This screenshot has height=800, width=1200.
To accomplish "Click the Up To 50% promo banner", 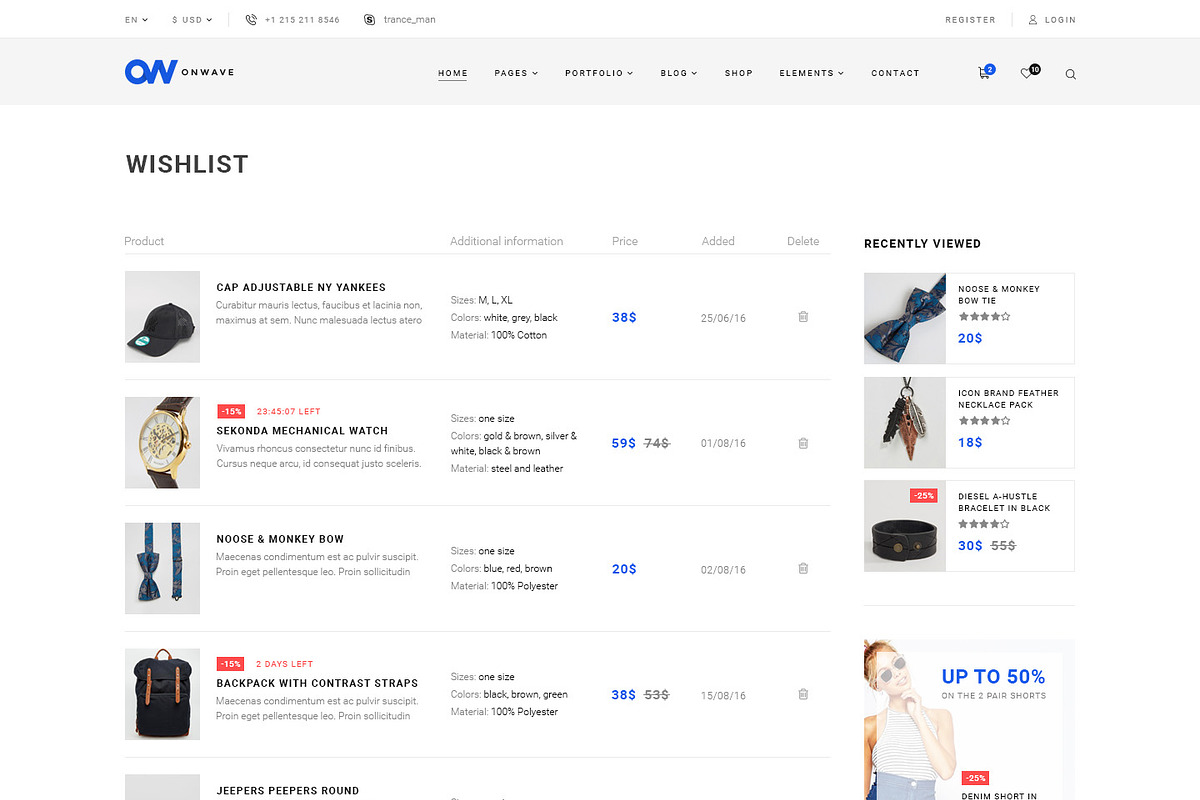I will (969, 720).
